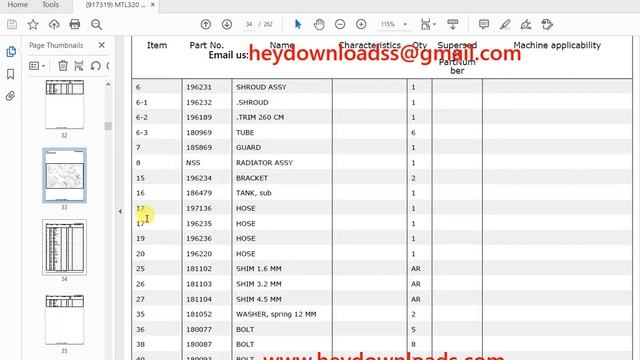Click item number 6-3
This screenshot has width=640, height=360.
pos(142,132)
